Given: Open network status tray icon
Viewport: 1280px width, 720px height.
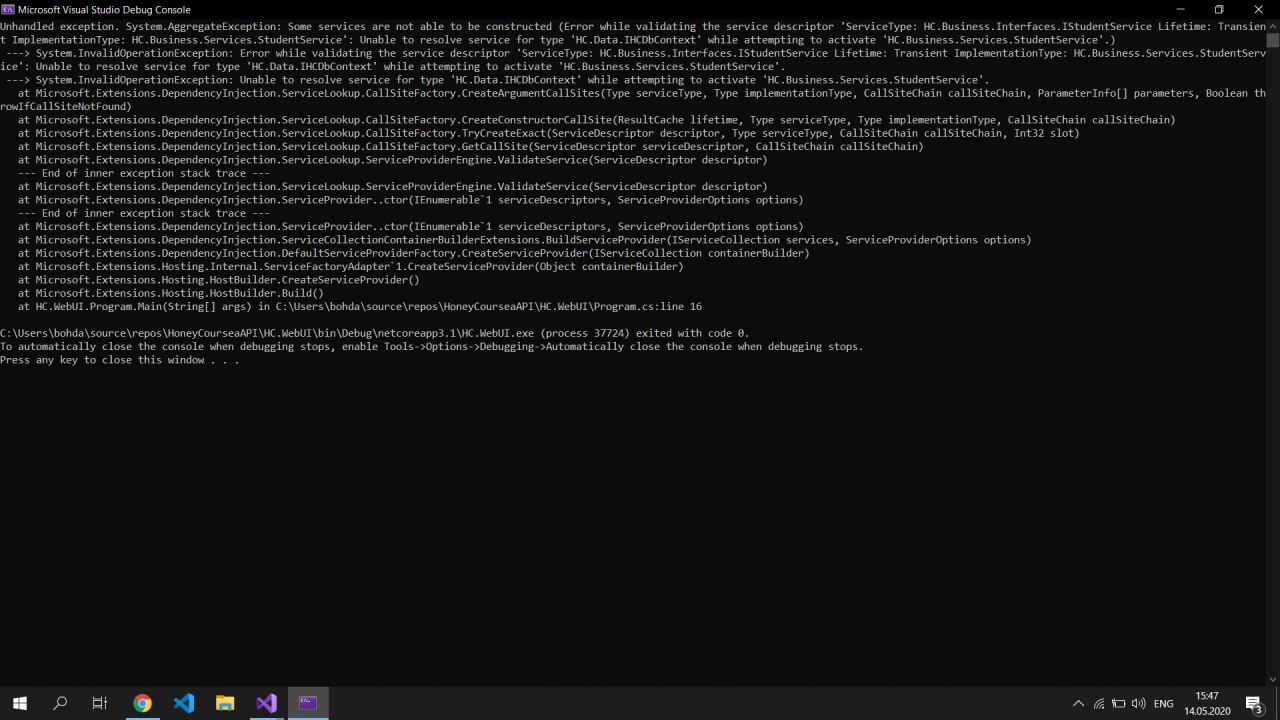Looking at the screenshot, I should coord(1099,704).
